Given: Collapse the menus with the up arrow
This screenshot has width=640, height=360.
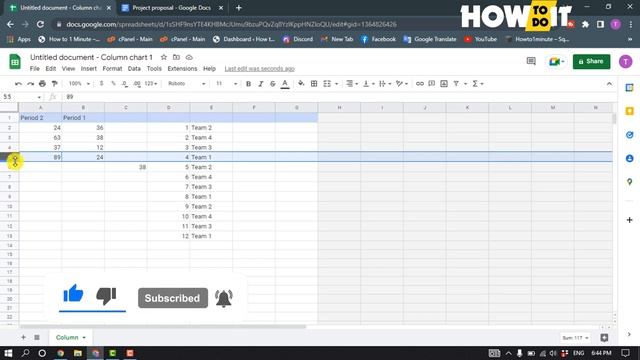Looking at the screenshot, I should [x=609, y=84].
